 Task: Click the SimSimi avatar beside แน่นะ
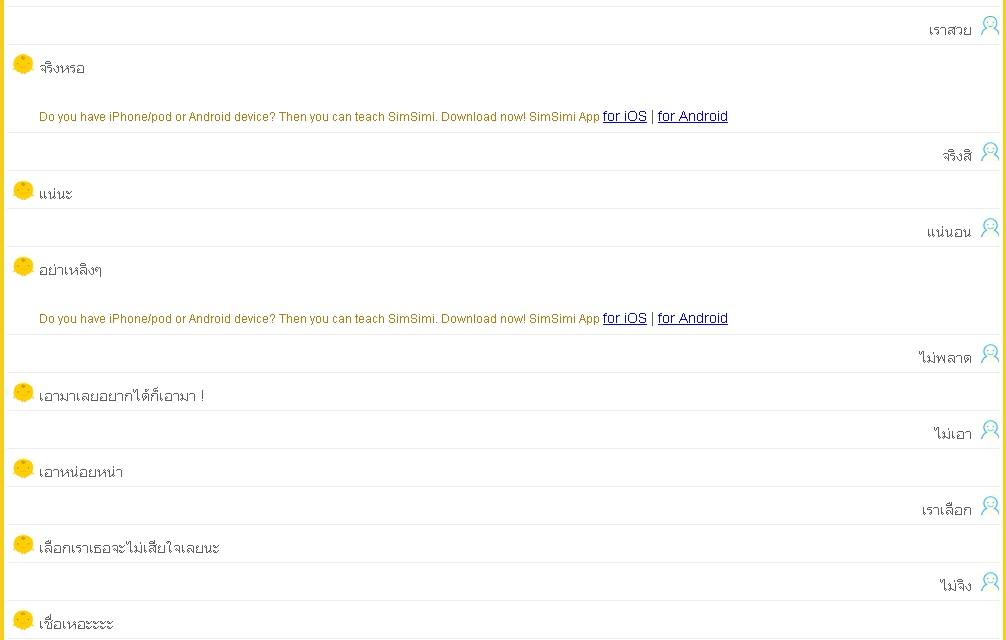23,190
